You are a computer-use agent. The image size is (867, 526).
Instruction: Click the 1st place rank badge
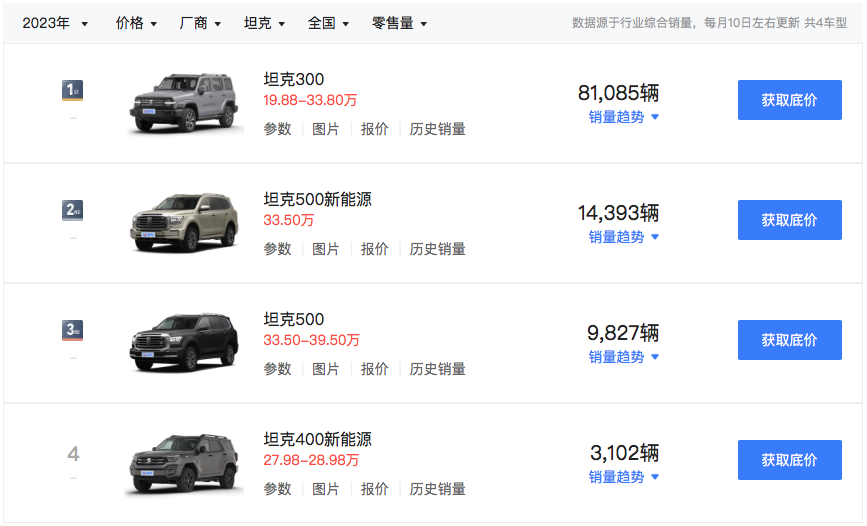72,91
